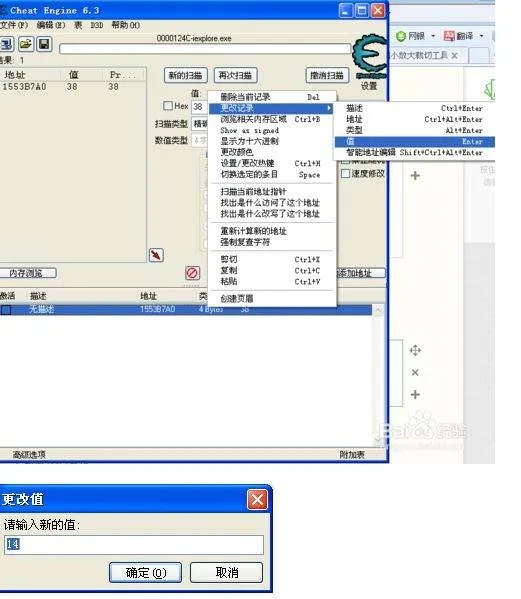Click the 再次扫描 button
This screenshot has height=599, width=521.
click(x=235, y=75)
